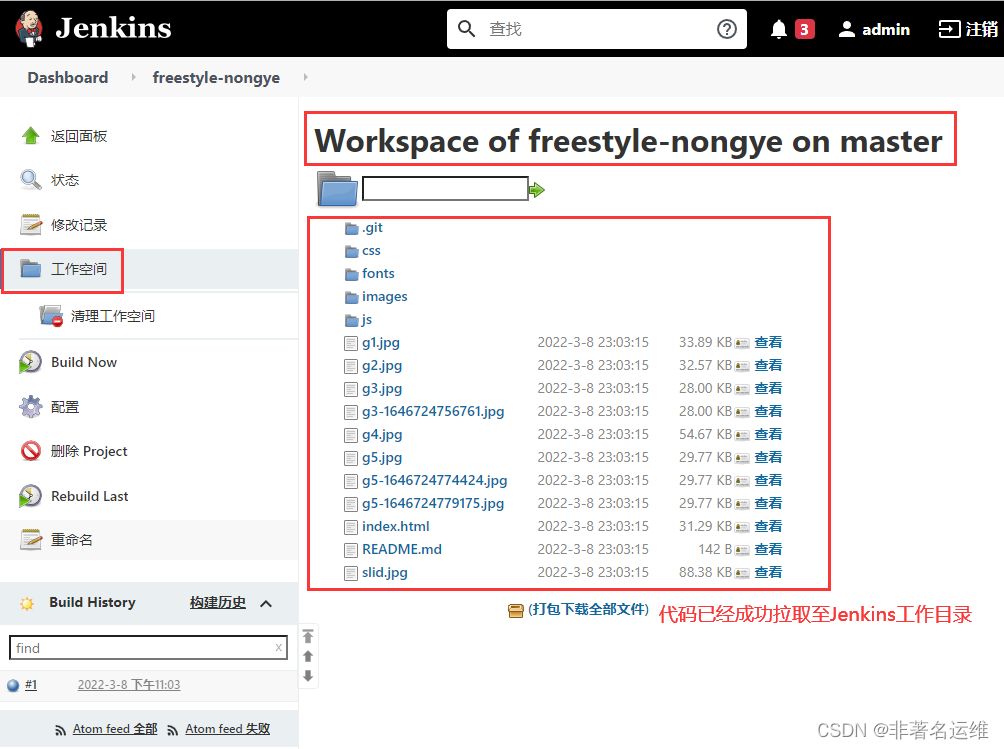Open the g1.jpg file link
Screen dimensions: 1004x749
(x=380, y=342)
